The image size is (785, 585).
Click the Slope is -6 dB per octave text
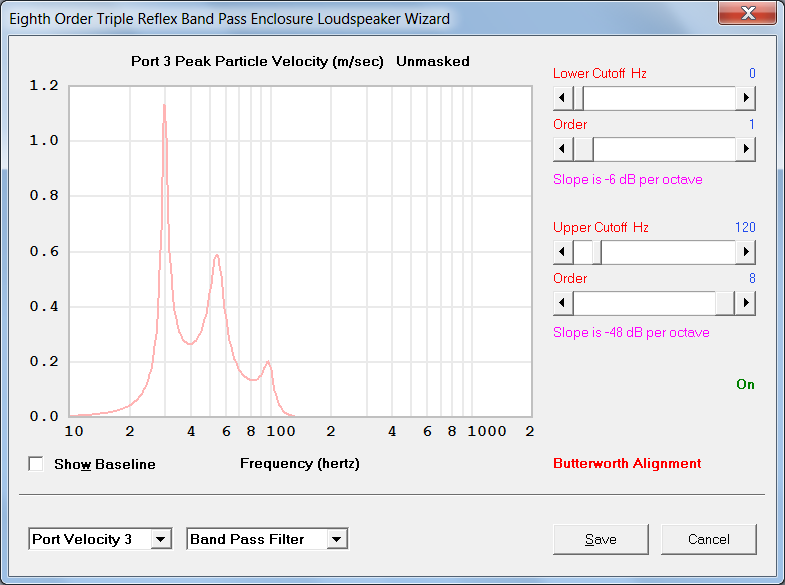click(627, 179)
